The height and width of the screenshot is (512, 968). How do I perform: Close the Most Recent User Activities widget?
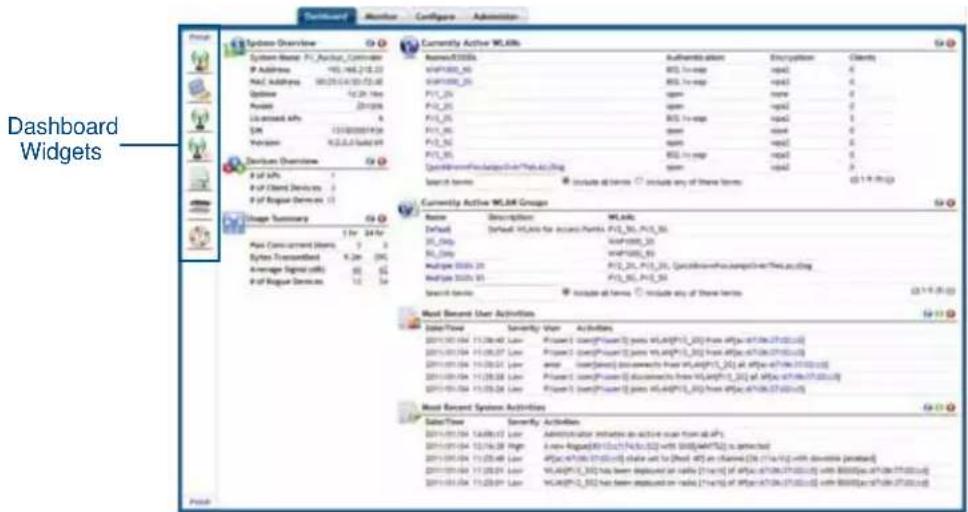tap(950, 314)
